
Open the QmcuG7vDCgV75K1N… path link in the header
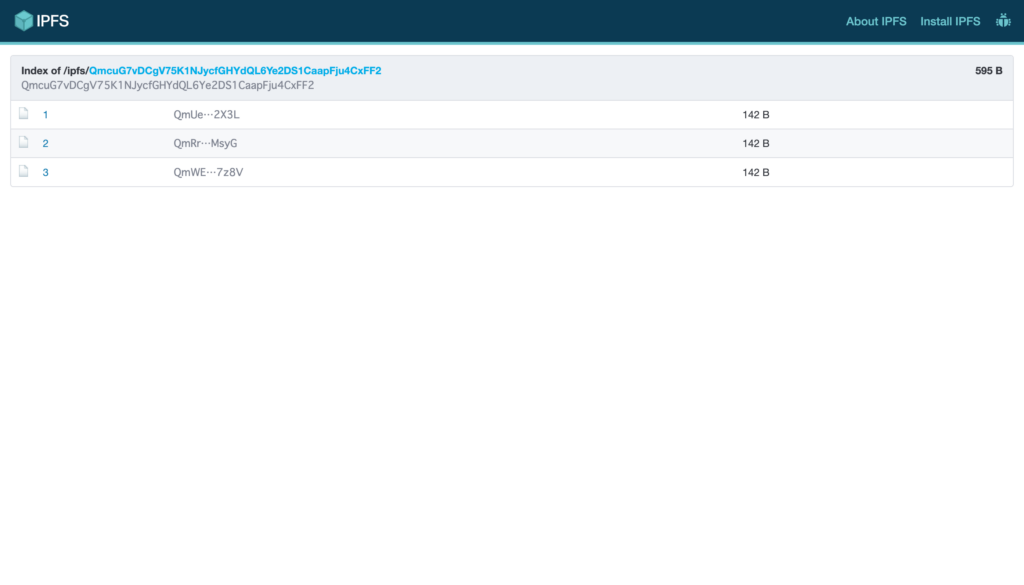click(x=234, y=71)
